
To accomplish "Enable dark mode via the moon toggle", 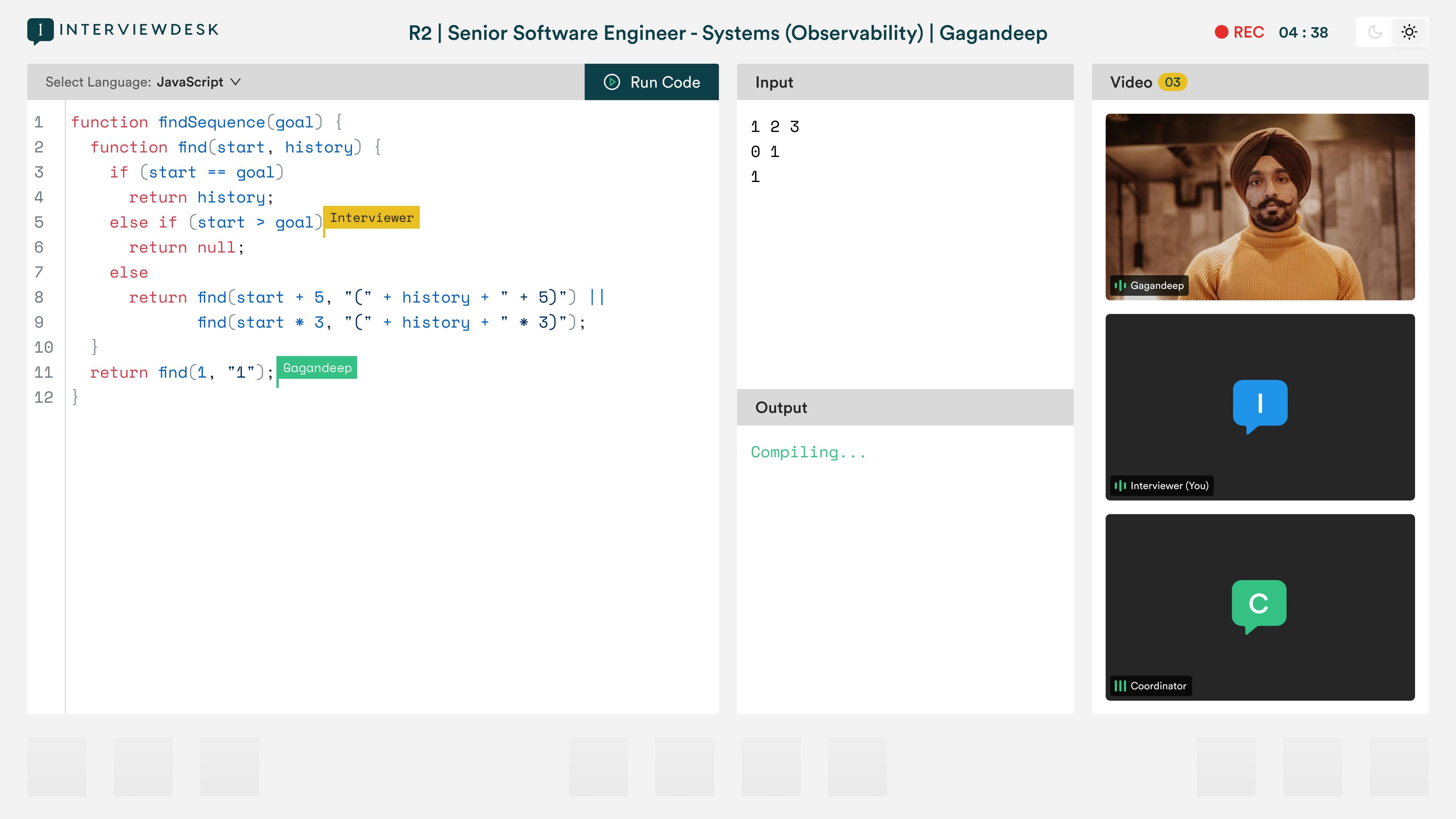I will click(1375, 32).
